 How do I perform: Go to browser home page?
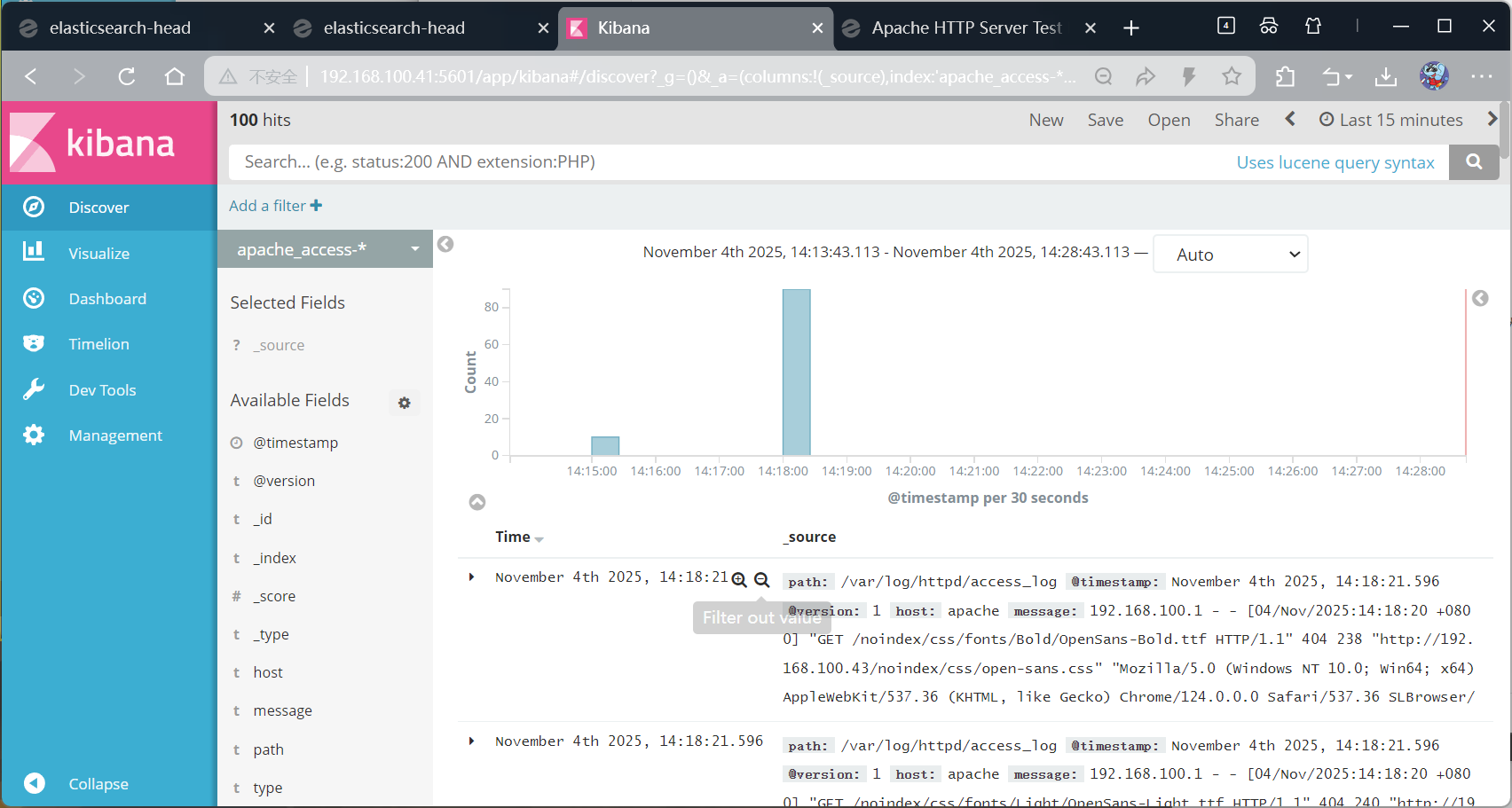click(175, 76)
